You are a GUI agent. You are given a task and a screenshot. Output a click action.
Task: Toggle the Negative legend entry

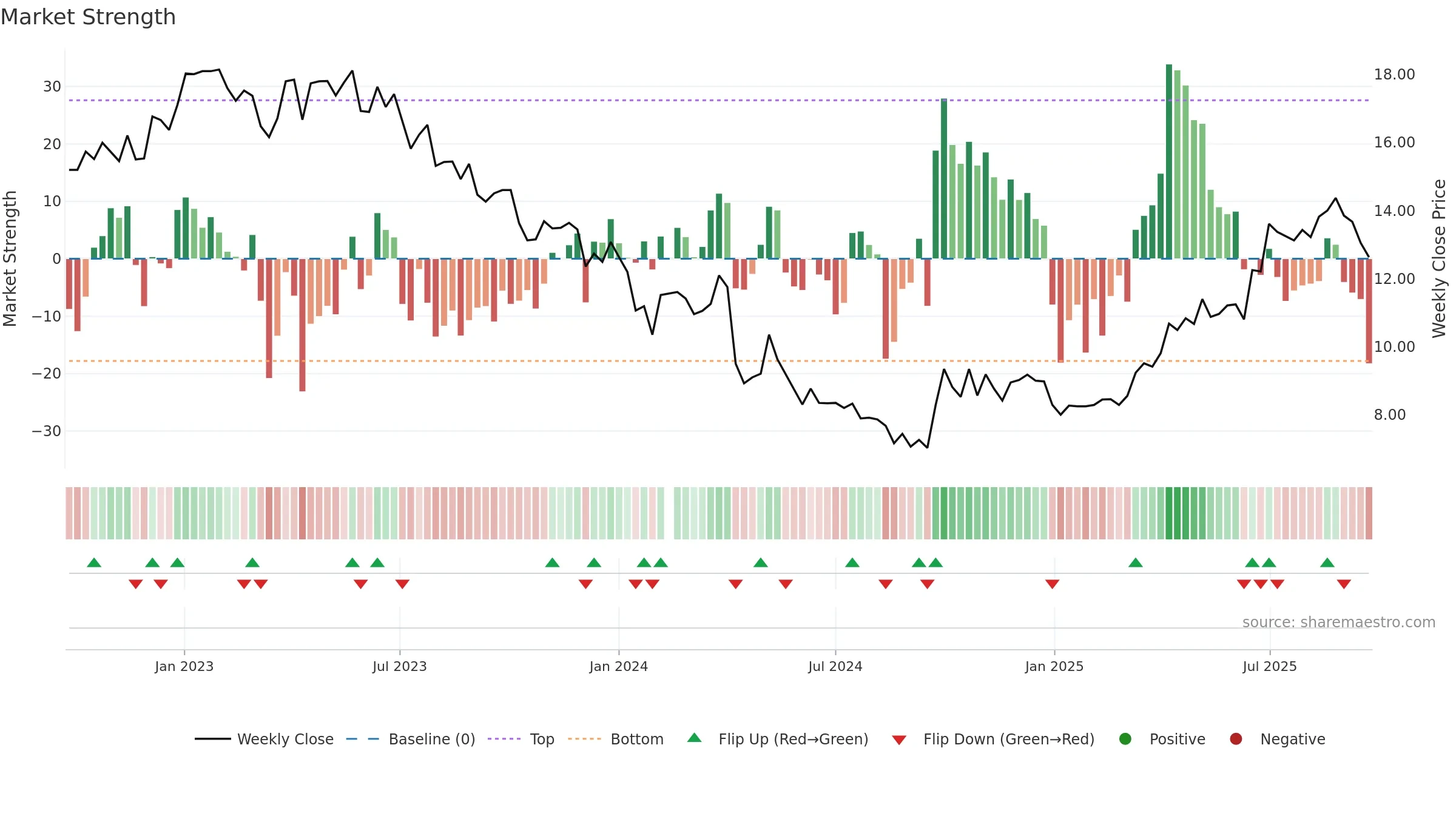coord(1277,739)
